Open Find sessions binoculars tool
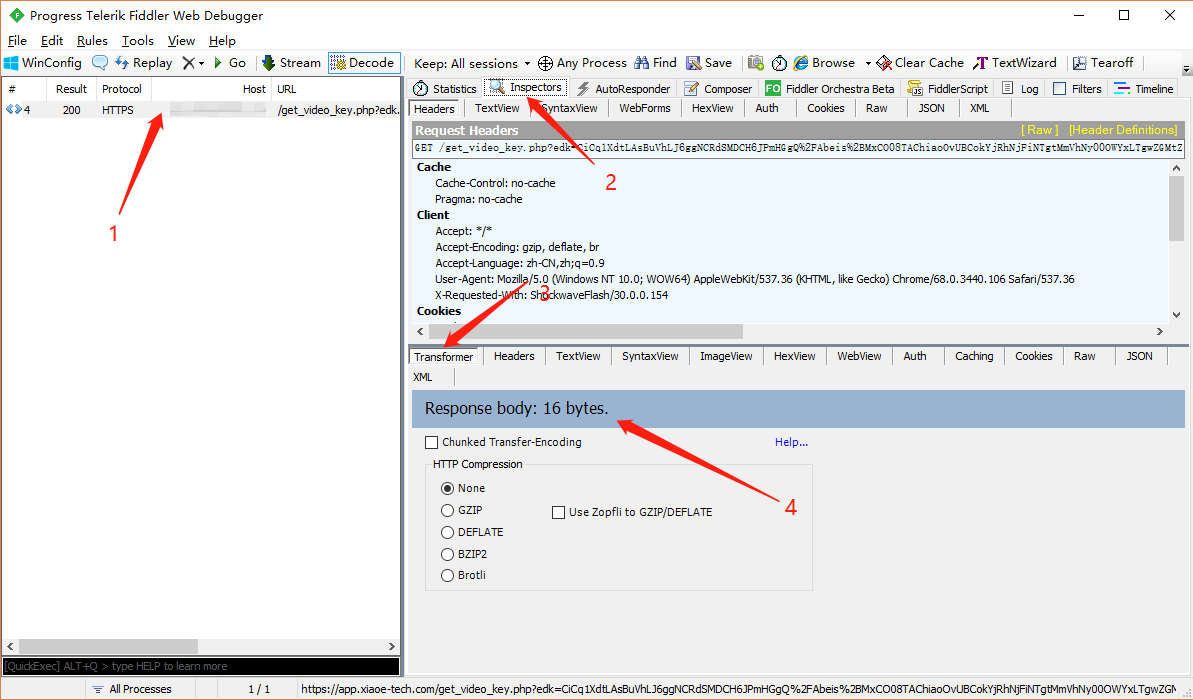This screenshot has width=1193, height=700. tap(655, 63)
